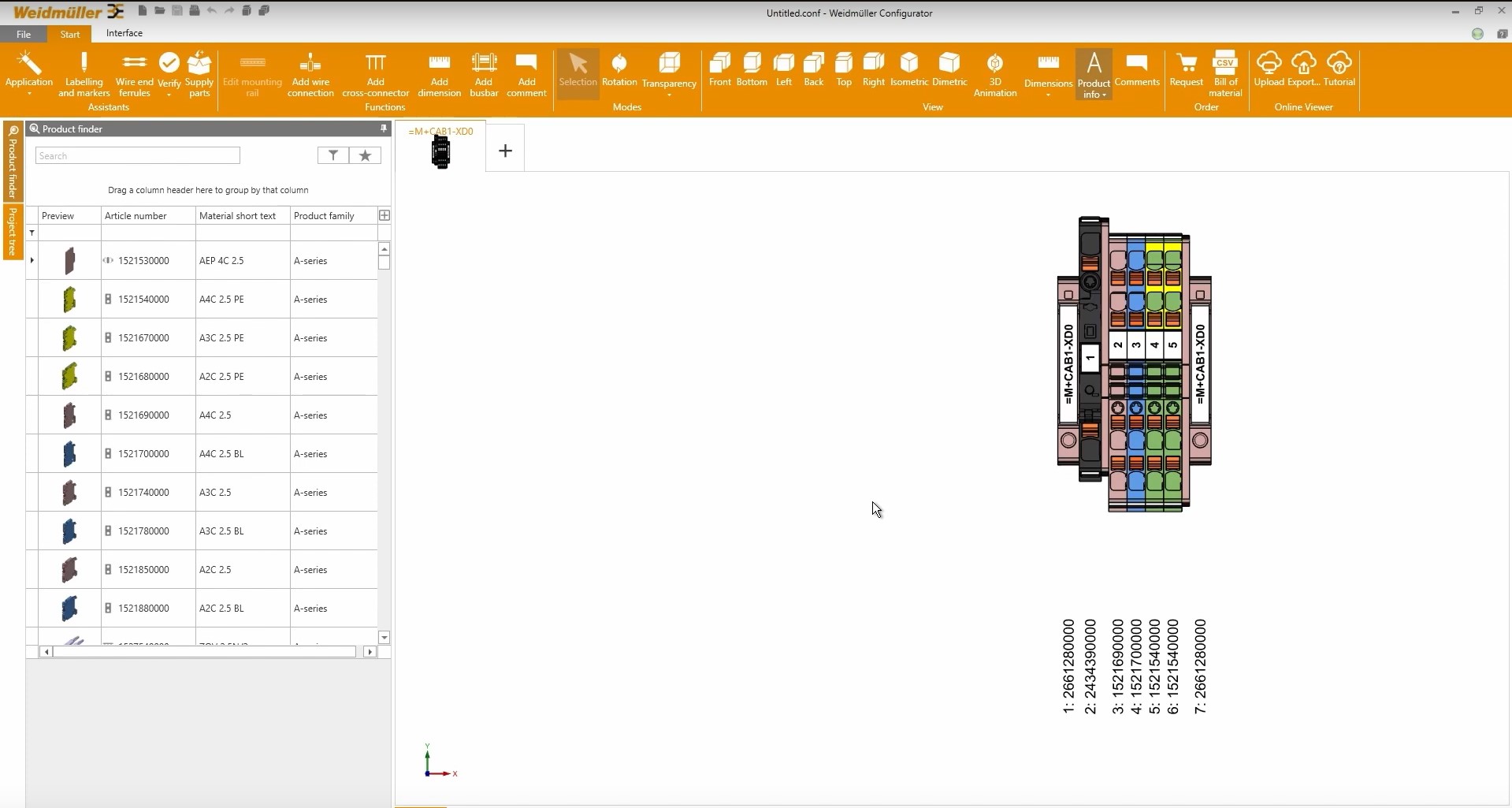Open the Project tree side tab
1512x808 pixels.
click(x=13, y=232)
